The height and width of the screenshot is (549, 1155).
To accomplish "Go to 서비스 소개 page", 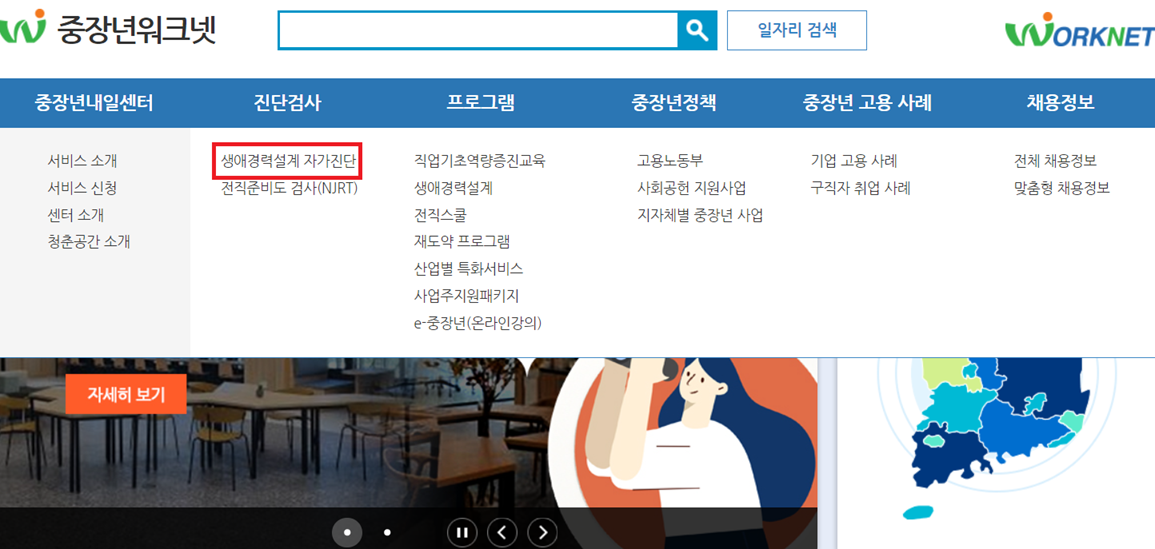I will pos(82,161).
